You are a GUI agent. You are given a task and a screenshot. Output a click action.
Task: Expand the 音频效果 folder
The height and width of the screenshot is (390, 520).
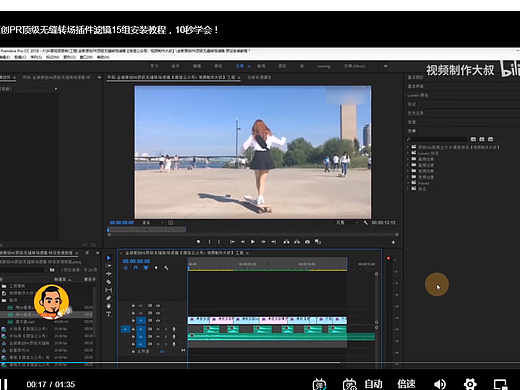coord(408,159)
